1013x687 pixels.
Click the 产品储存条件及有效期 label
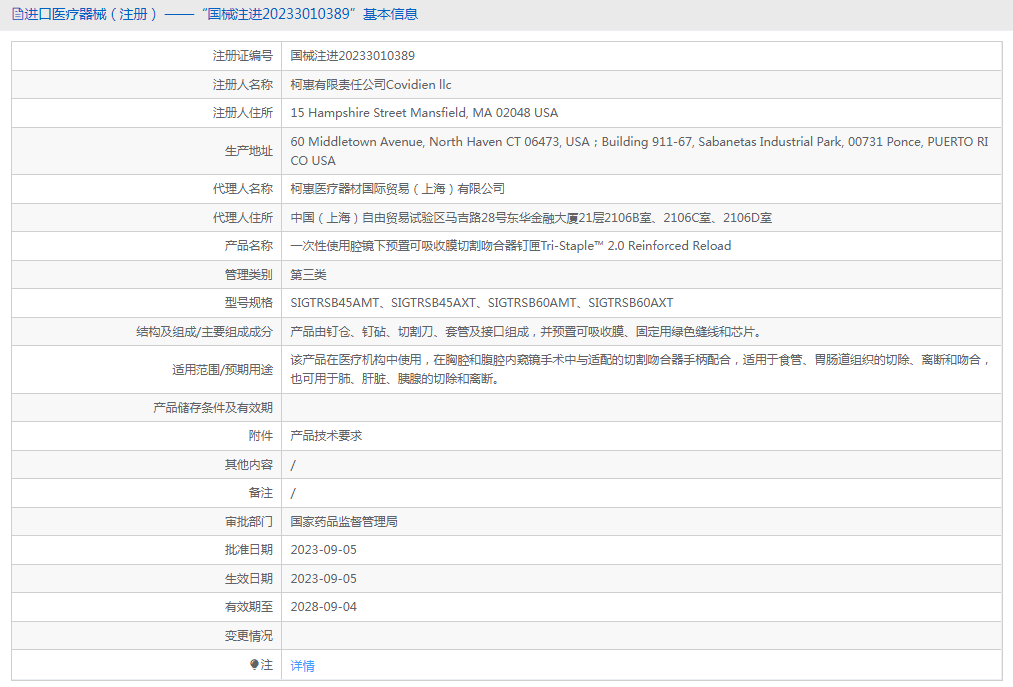213,408
